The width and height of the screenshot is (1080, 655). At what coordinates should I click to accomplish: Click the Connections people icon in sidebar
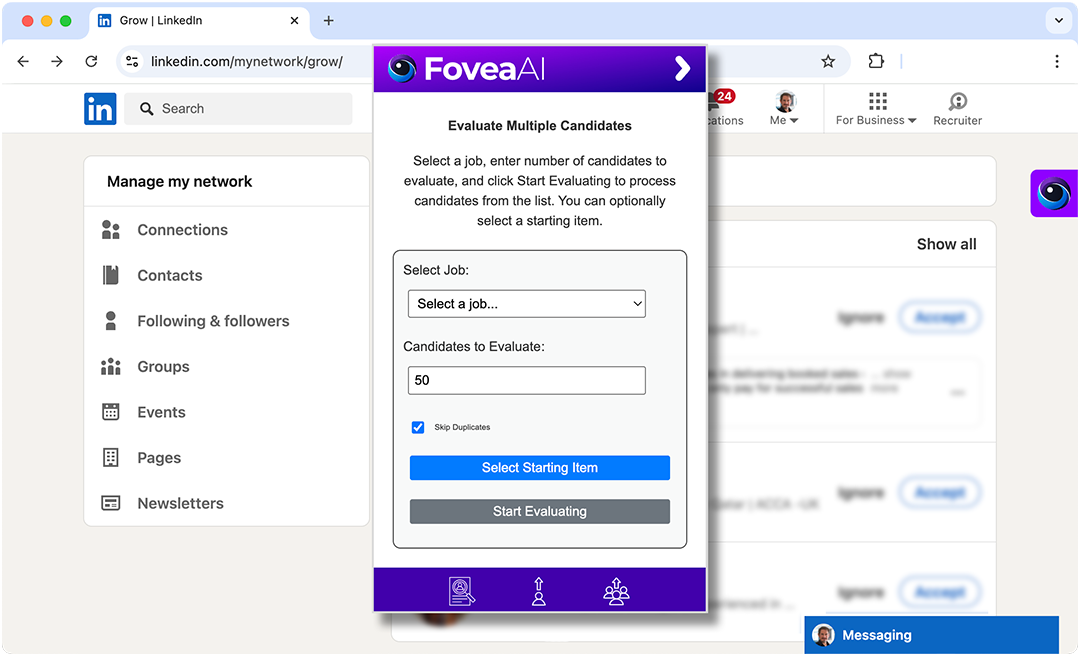[x=110, y=229]
